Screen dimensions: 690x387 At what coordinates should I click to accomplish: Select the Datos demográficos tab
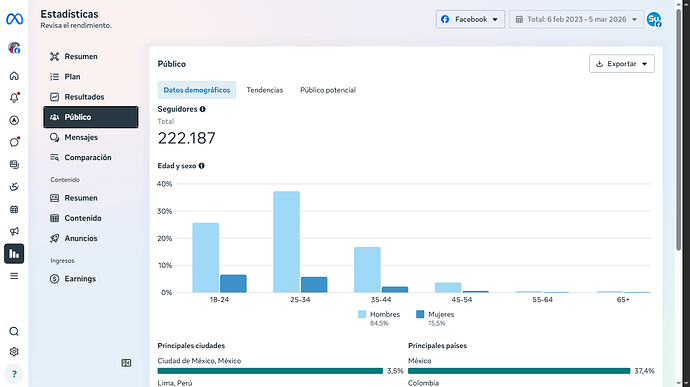[x=197, y=90]
